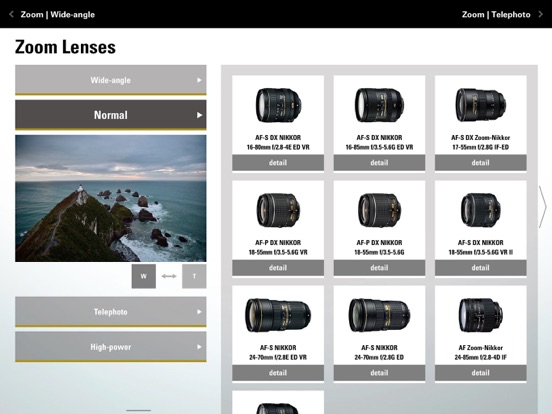
Task: Open the High-power lens category
Action: 111,347
